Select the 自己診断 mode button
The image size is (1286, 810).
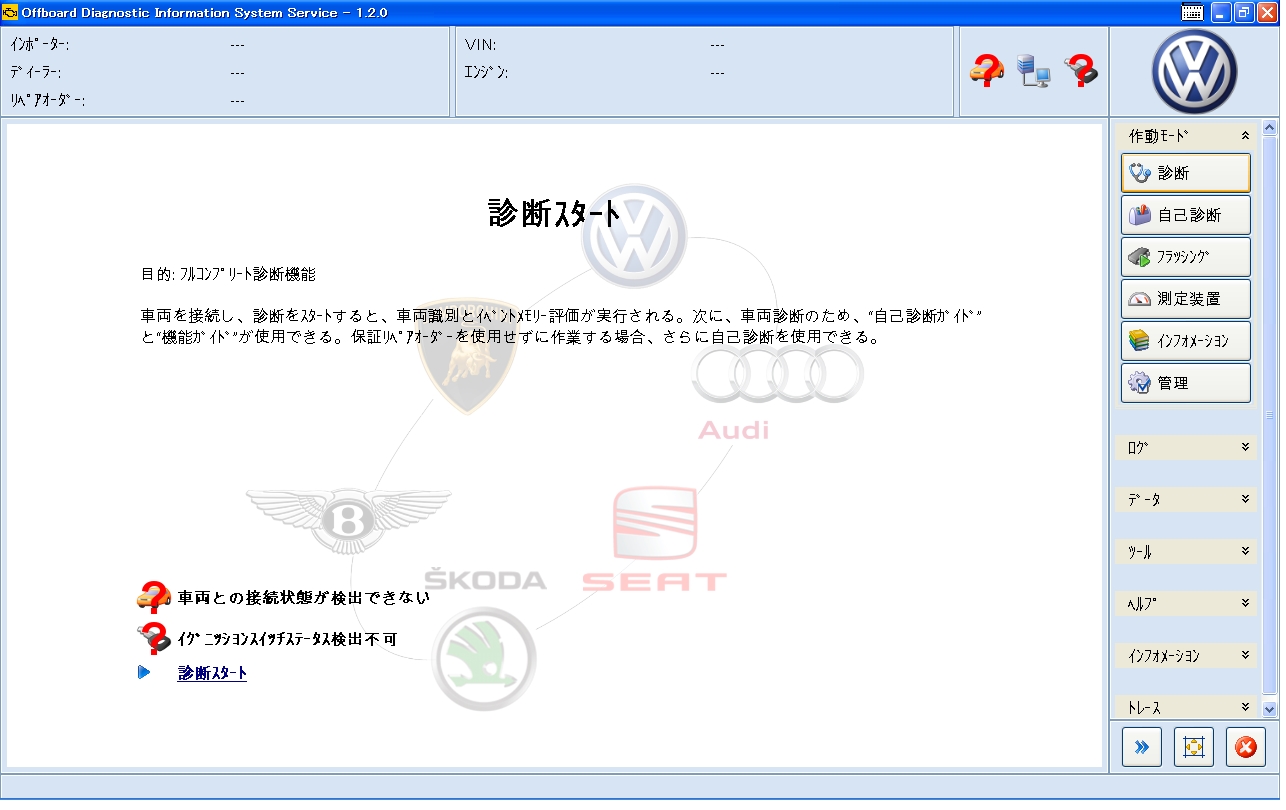pyautogui.click(x=1186, y=215)
